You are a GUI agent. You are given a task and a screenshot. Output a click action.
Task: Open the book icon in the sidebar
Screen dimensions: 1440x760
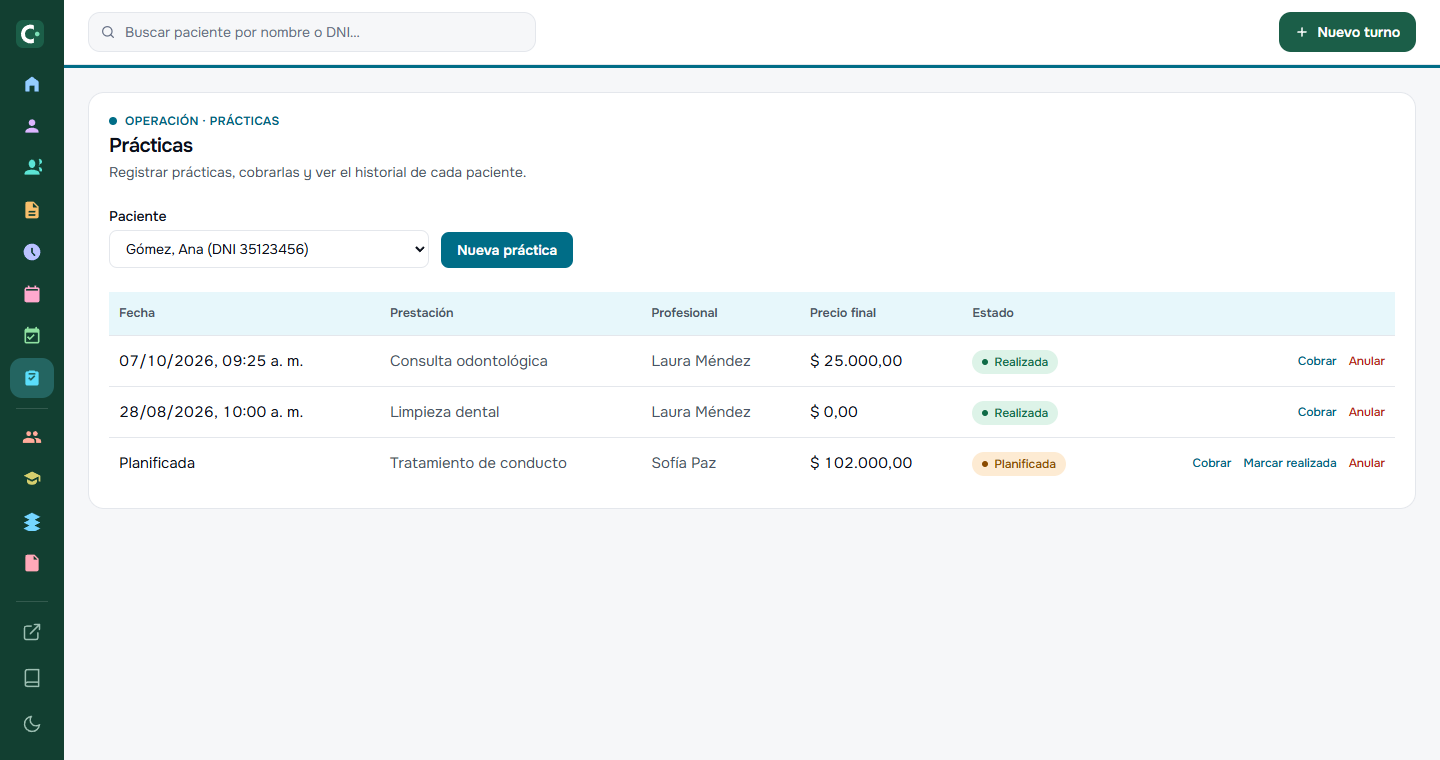tap(32, 678)
